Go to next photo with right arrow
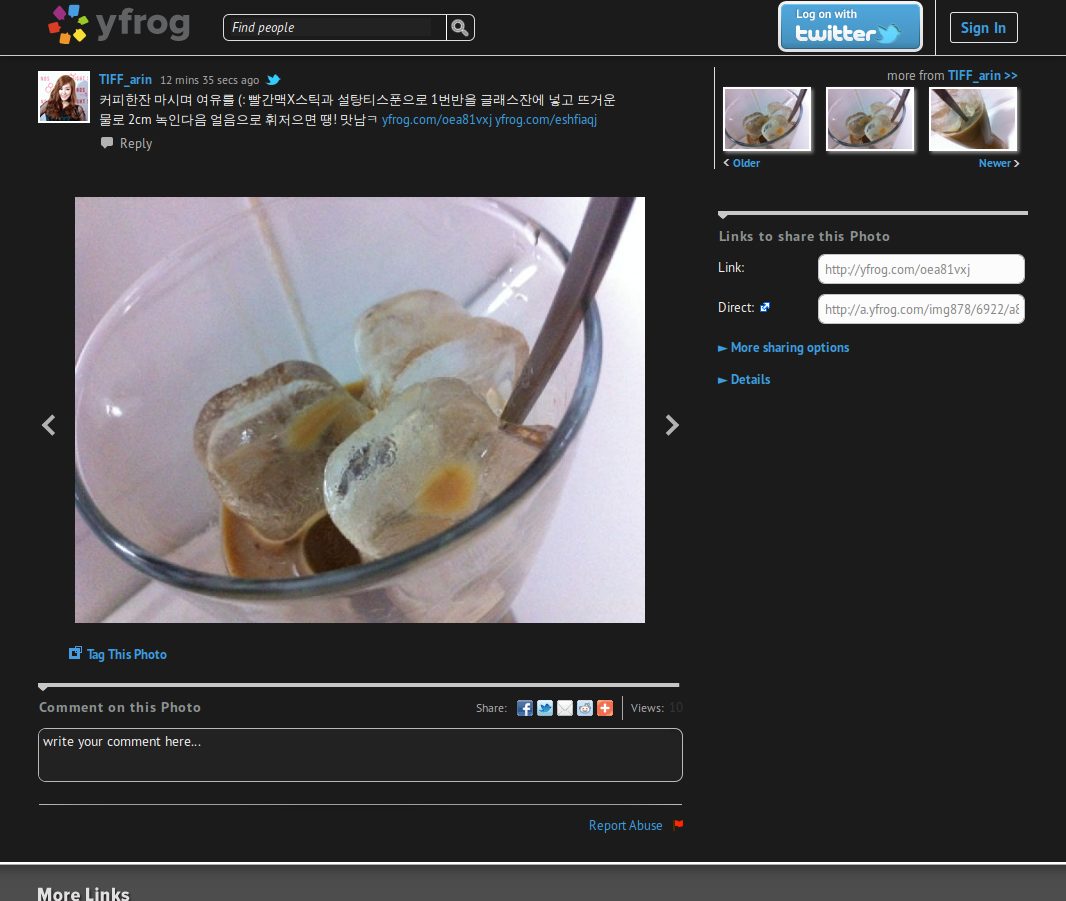Viewport: 1066px width, 901px height. tap(672, 425)
